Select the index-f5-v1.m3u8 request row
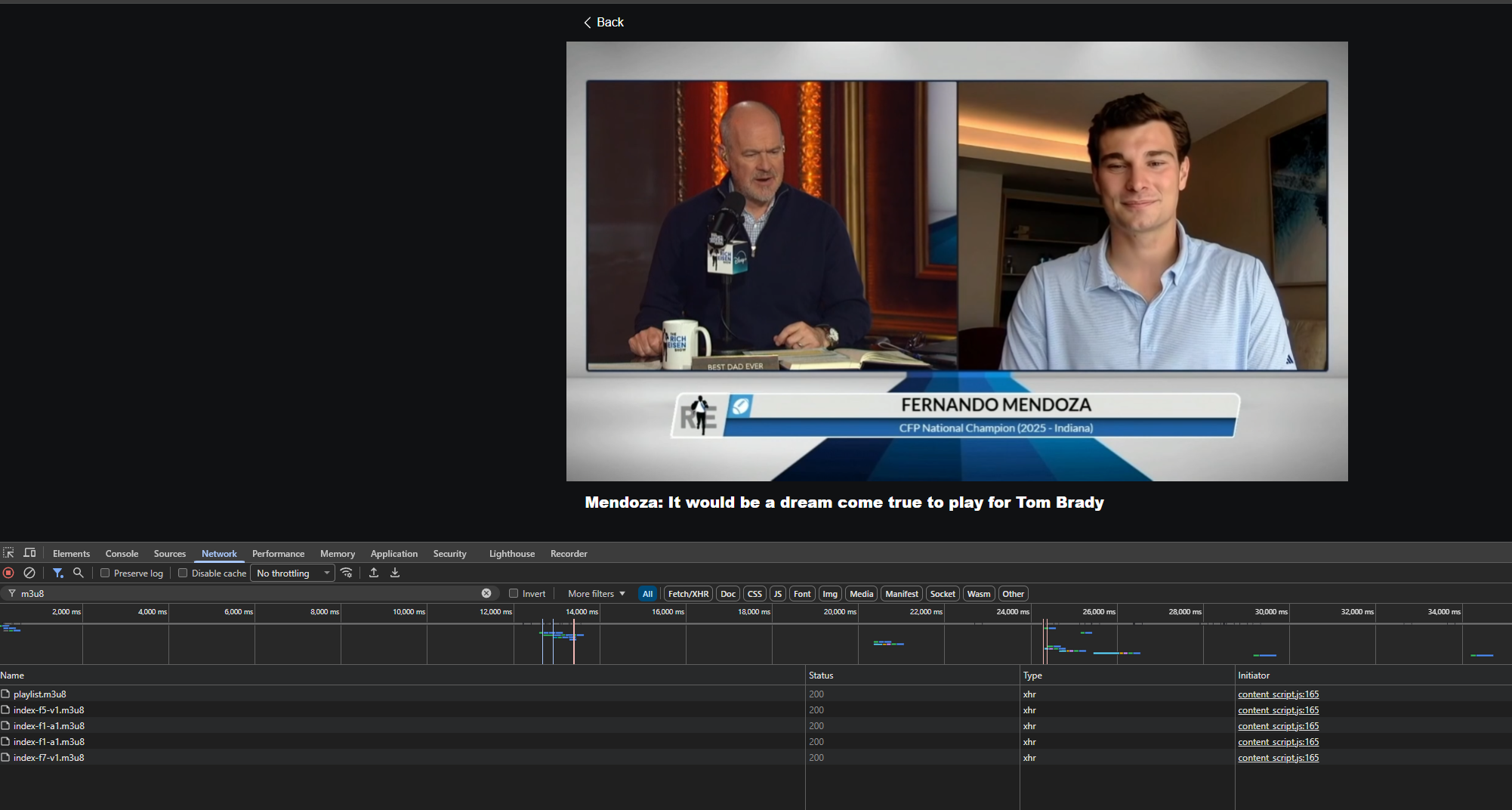 point(49,710)
